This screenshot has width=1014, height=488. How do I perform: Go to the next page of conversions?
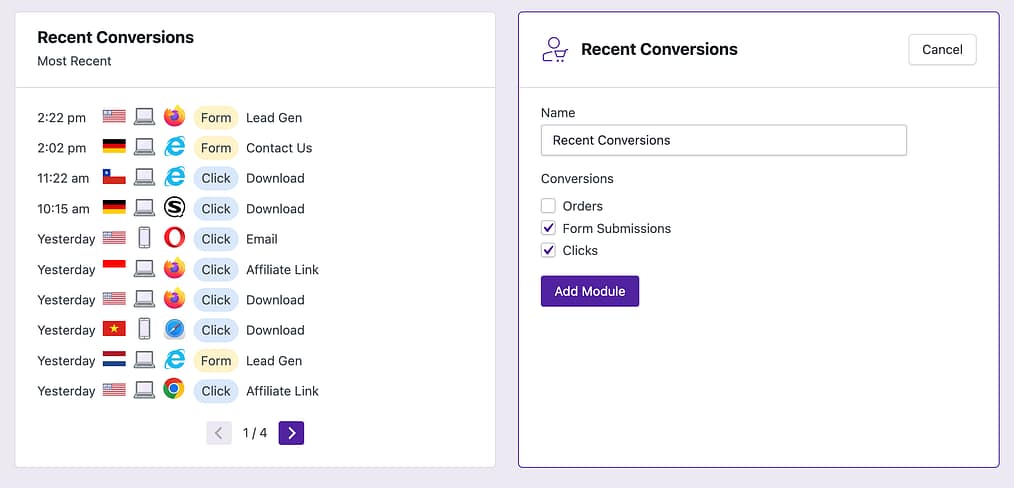coord(291,433)
